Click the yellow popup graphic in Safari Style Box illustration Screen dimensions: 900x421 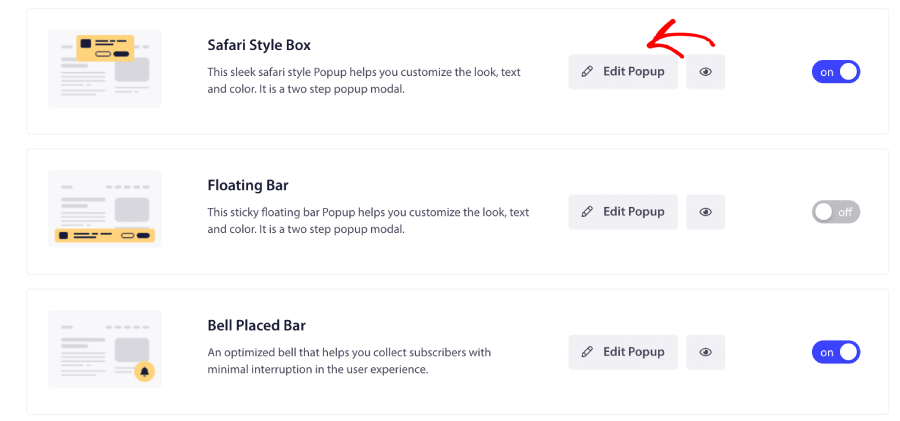point(105,48)
